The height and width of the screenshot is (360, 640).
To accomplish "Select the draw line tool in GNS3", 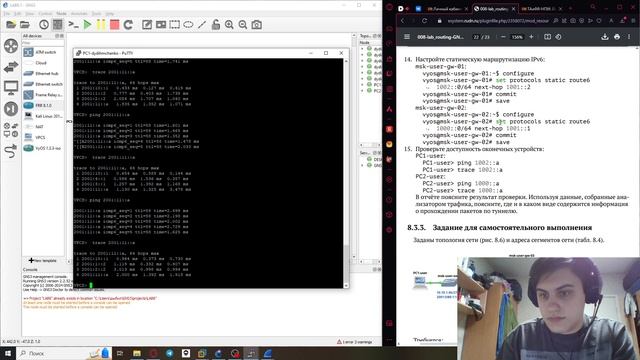I will click(x=202, y=25).
